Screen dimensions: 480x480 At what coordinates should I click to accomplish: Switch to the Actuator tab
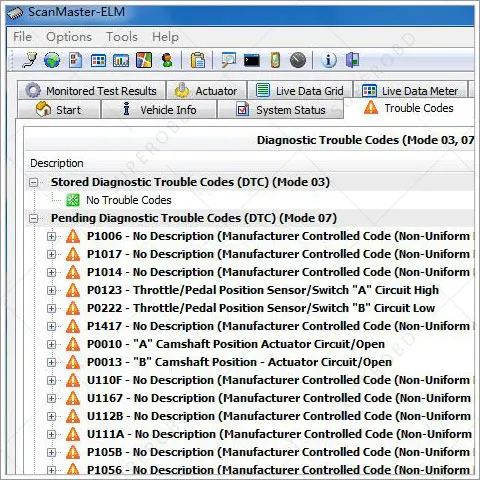pos(207,90)
